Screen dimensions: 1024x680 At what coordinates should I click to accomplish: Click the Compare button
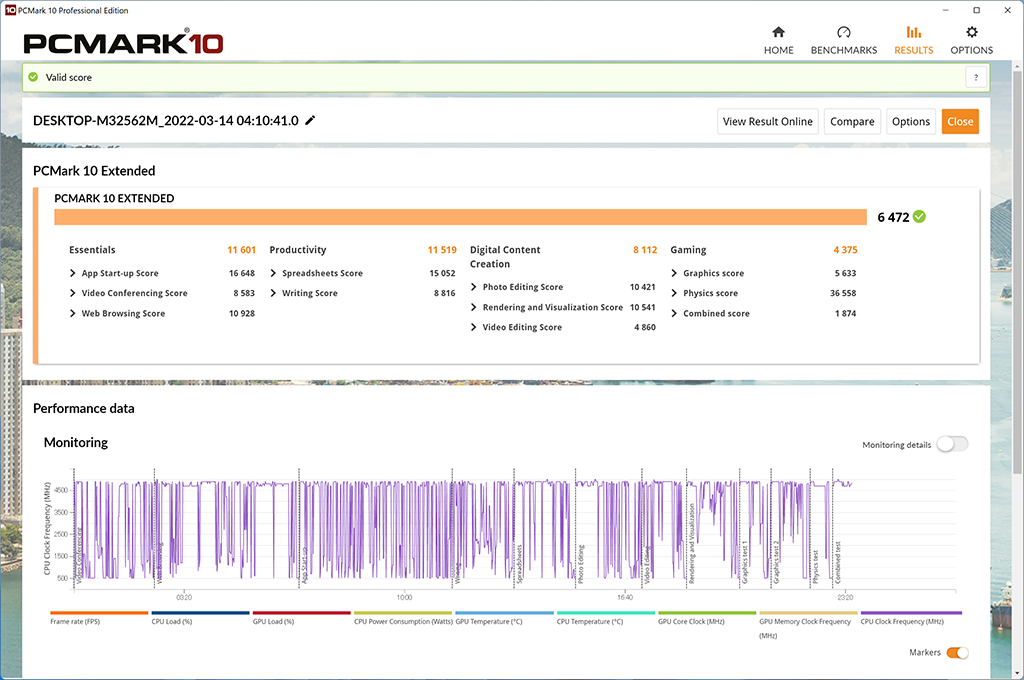click(852, 121)
